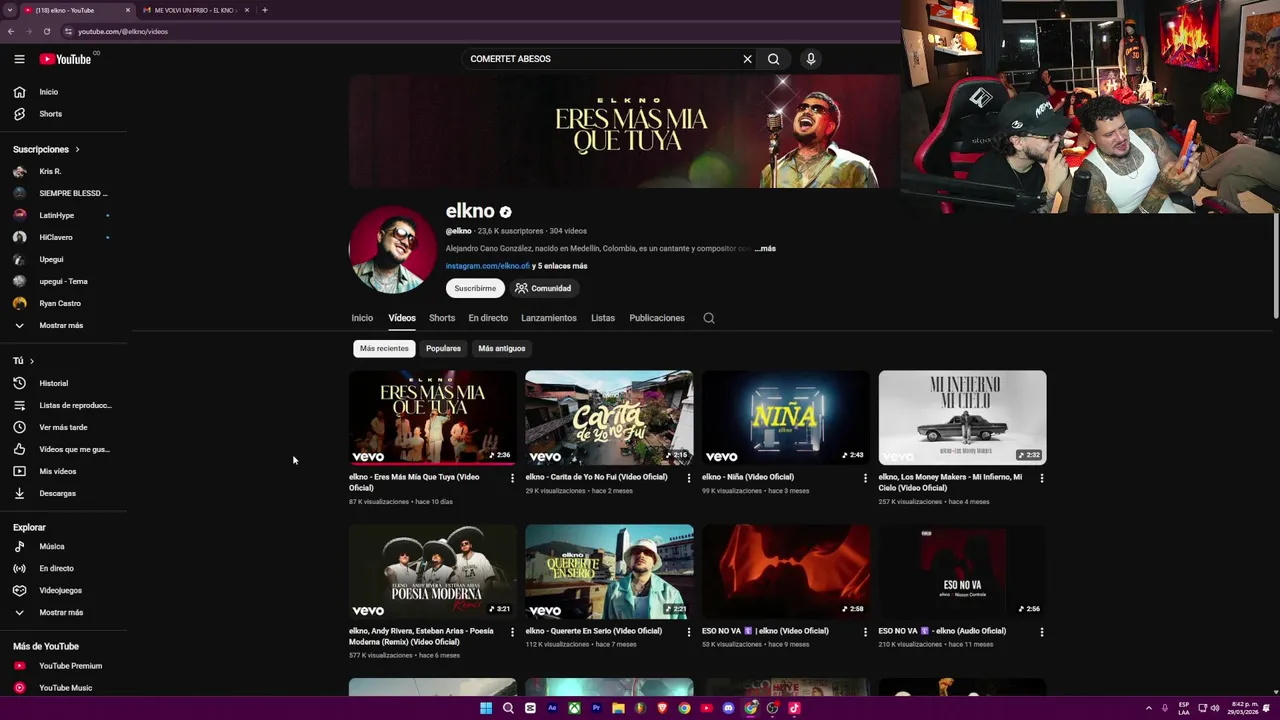Open the En directo channel tab
Image resolution: width=1280 pixels, height=720 pixels.
pos(488,318)
